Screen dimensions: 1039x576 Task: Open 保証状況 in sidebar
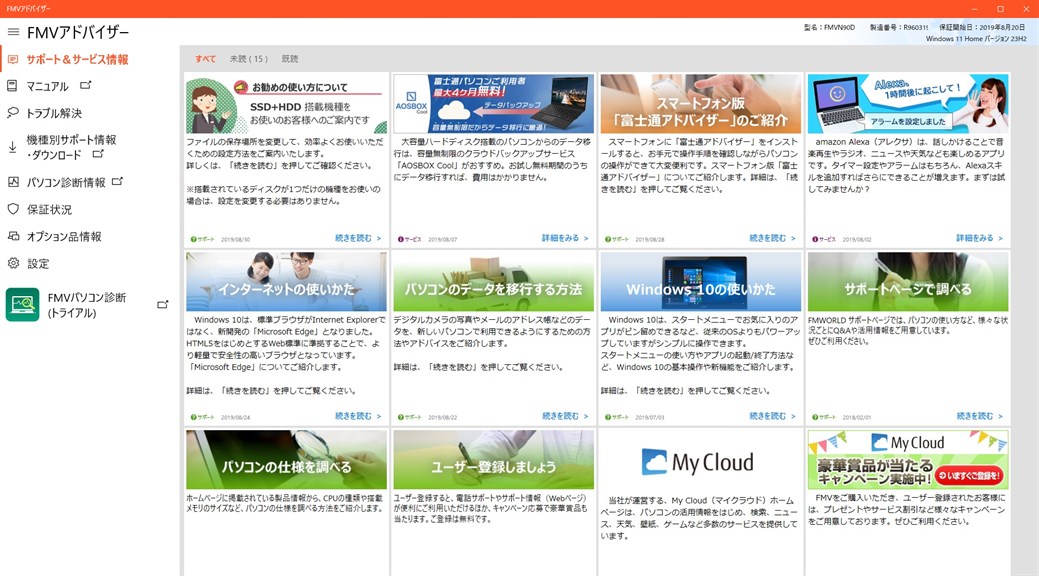point(49,209)
